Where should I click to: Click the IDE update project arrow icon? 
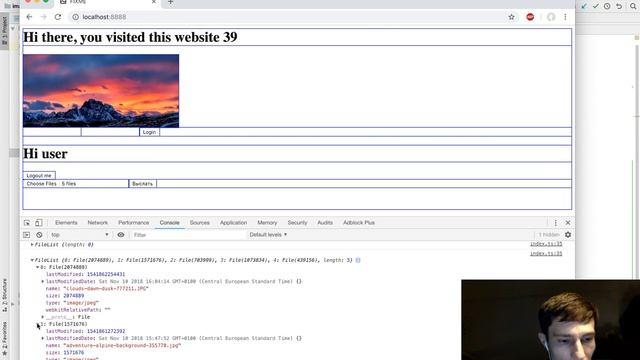tap(584, 6)
